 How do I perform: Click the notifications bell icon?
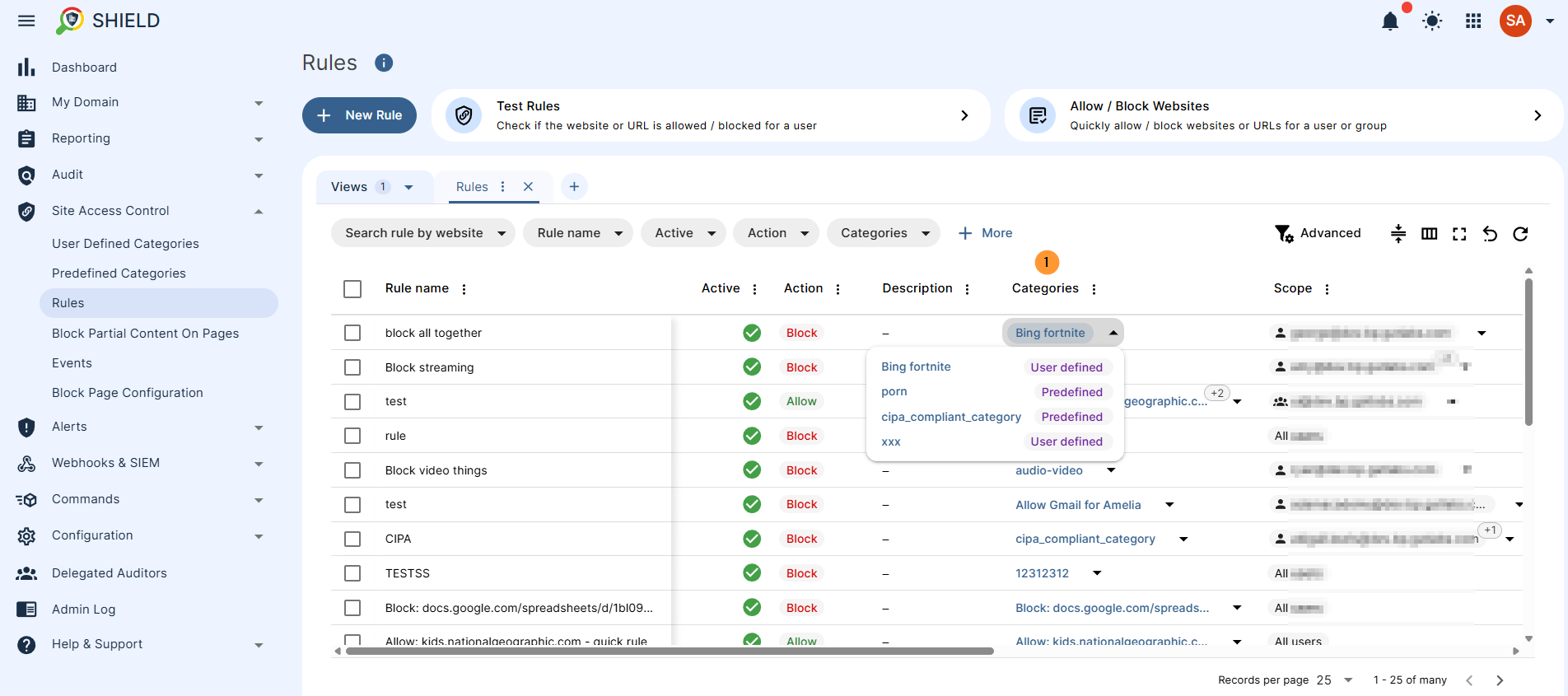point(1390,21)
